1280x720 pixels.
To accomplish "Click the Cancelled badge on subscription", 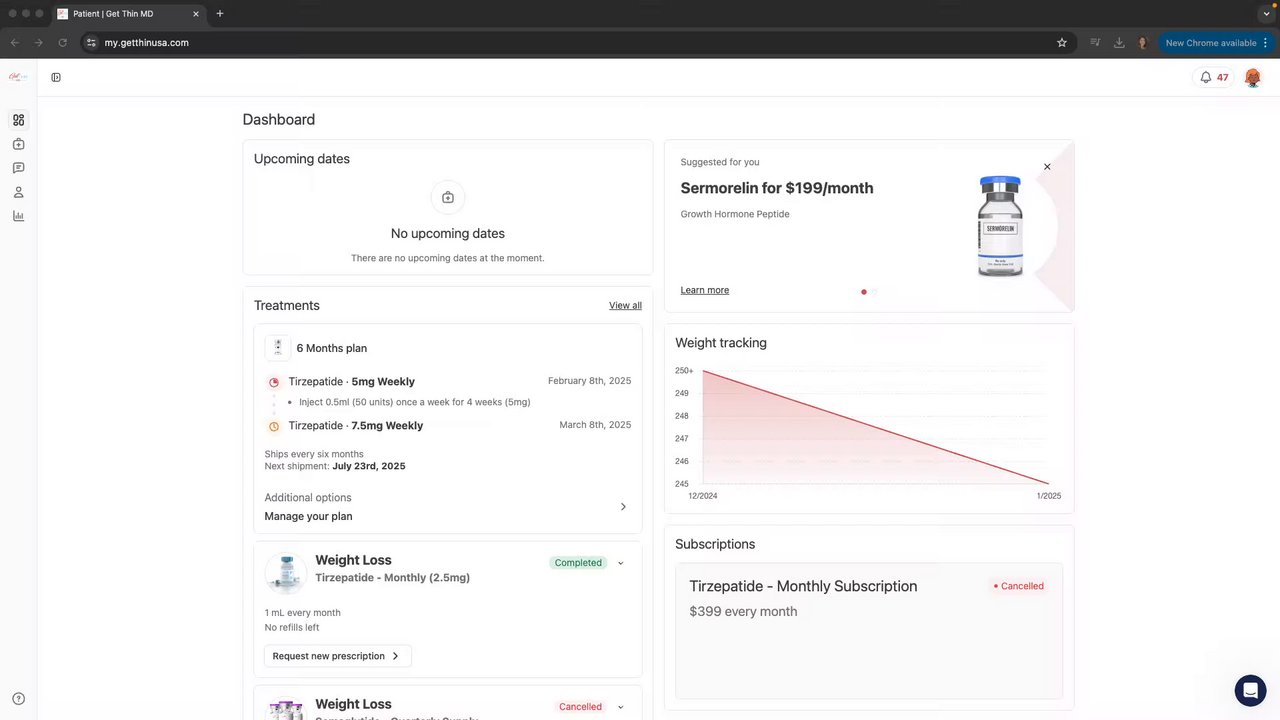I will (1019, 586).
